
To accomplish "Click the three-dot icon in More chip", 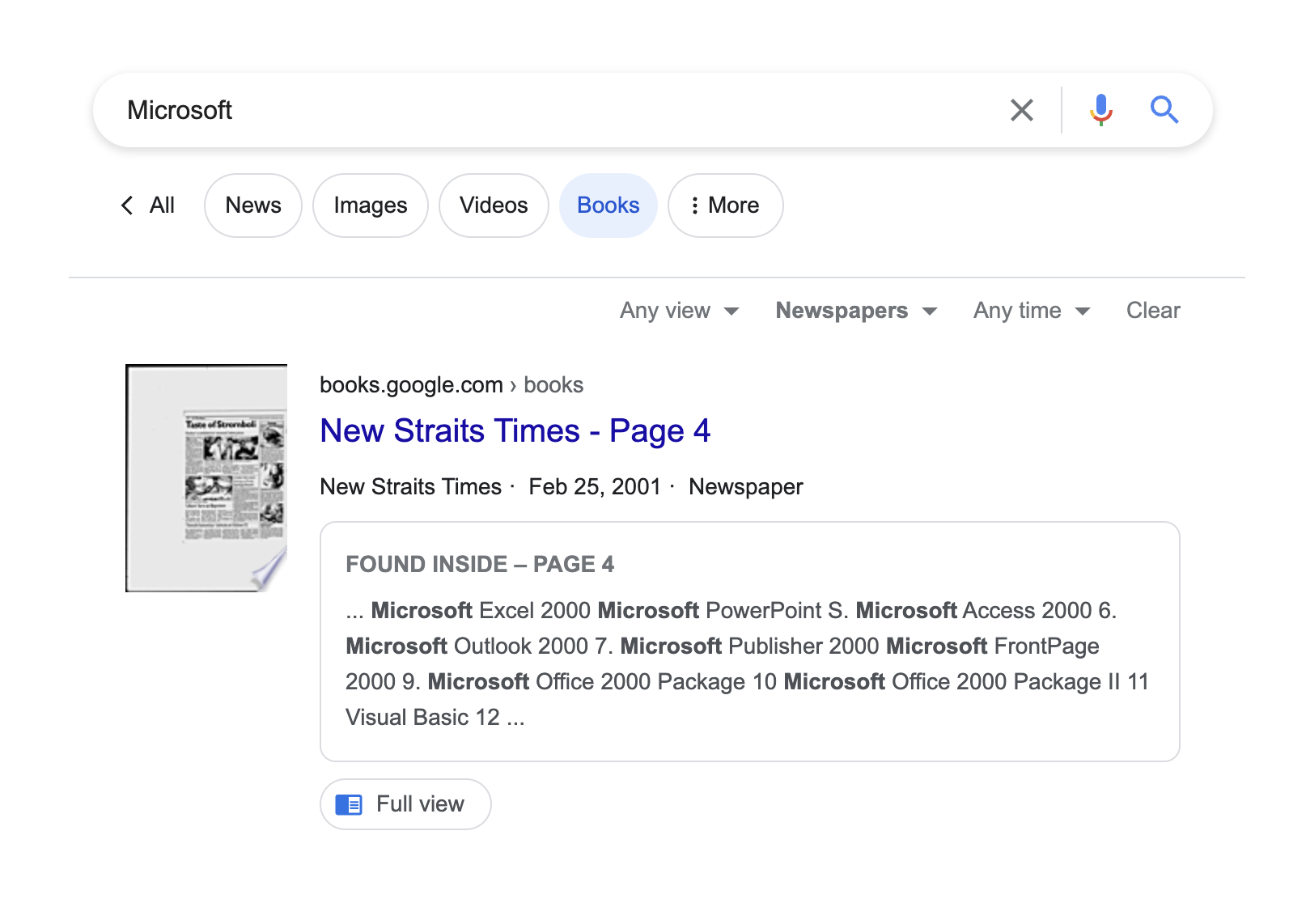I will pos(694,206).
